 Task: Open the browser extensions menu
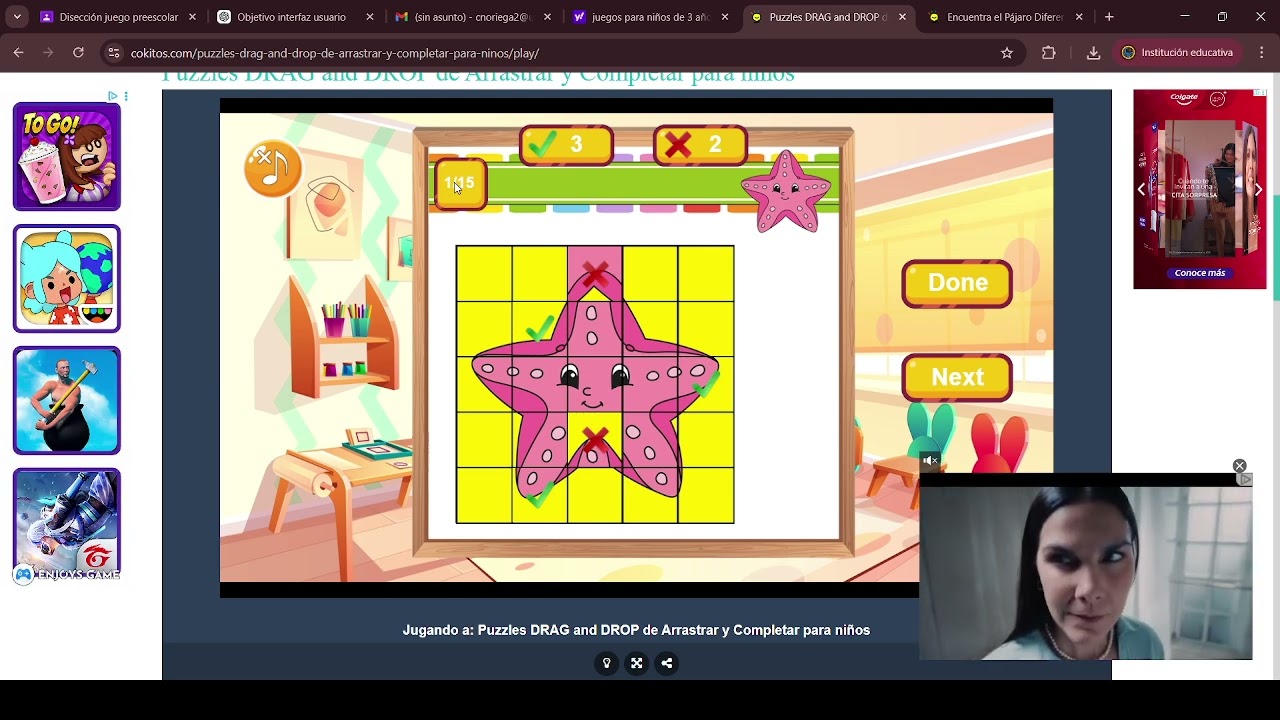(1048, 53)
